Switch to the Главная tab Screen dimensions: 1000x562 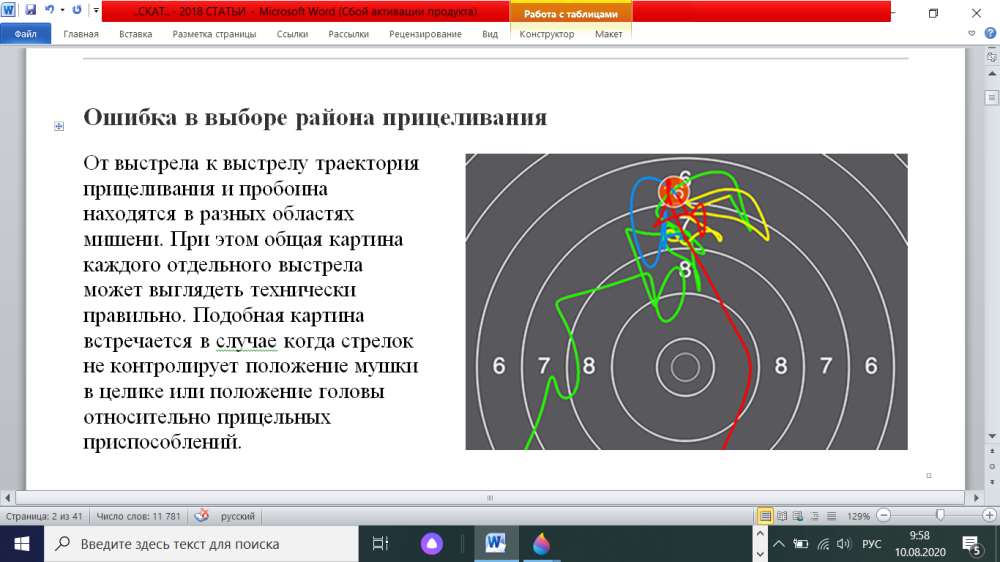point(81,34)
